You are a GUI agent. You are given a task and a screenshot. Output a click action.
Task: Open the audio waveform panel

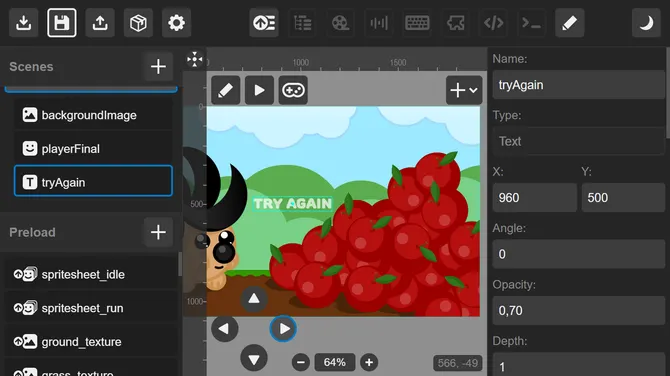pyautogui.click(x=379, y=23)
